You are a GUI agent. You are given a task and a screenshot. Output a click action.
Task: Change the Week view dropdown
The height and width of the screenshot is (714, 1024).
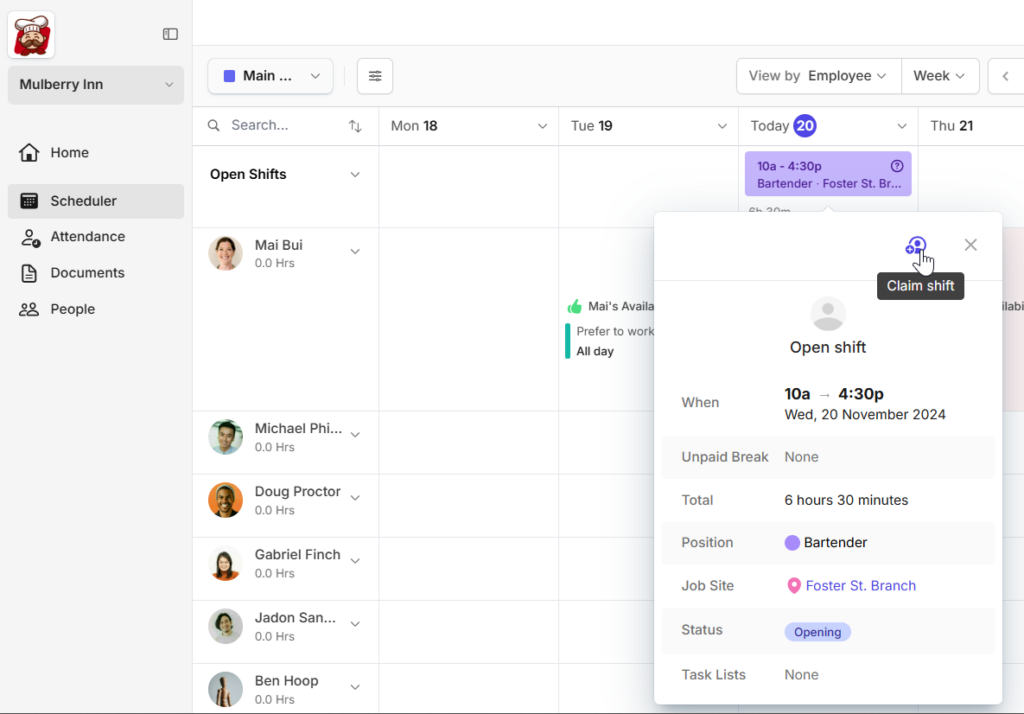click(939, 76)
